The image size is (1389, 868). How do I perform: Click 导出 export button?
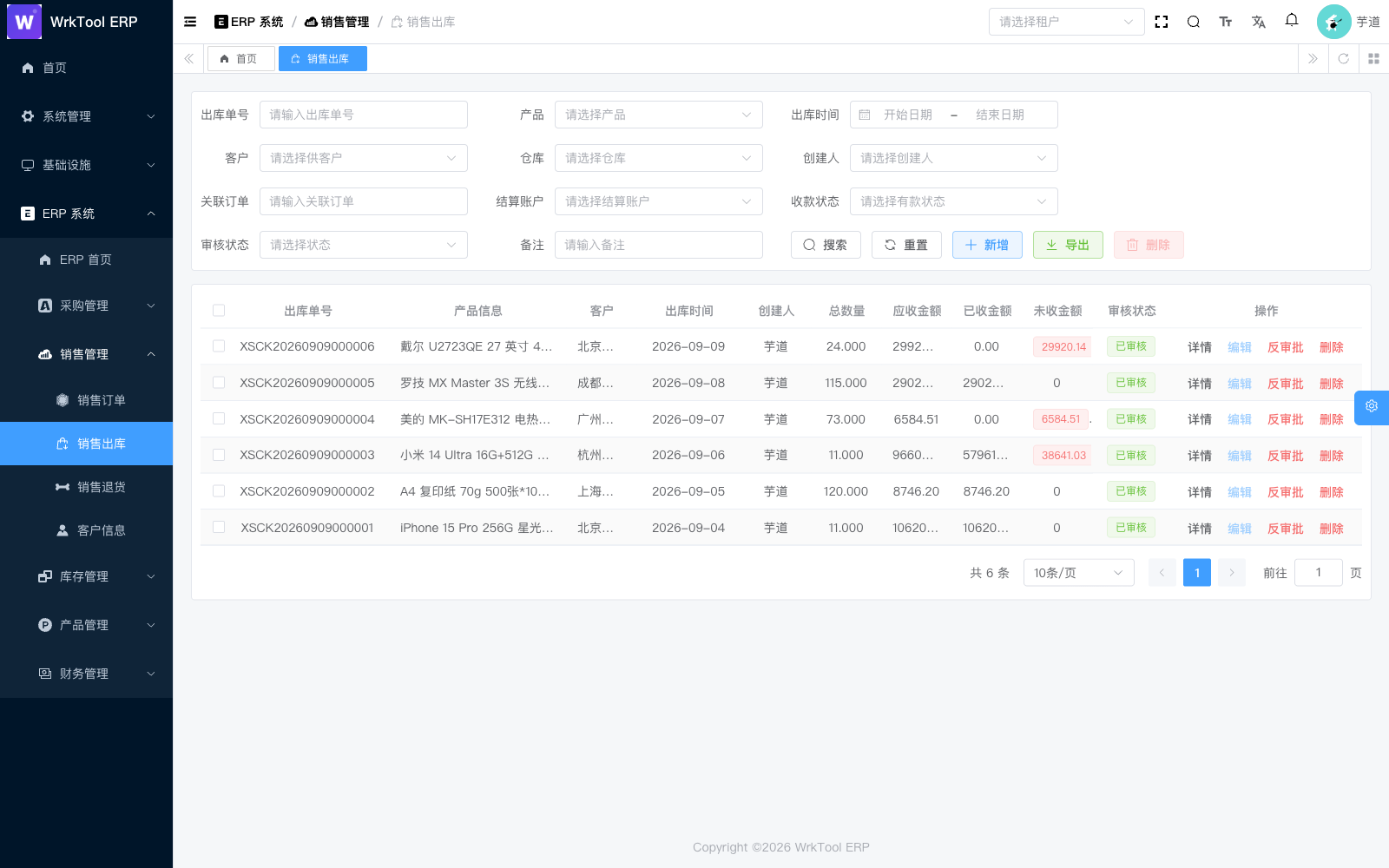(1068, 245)
